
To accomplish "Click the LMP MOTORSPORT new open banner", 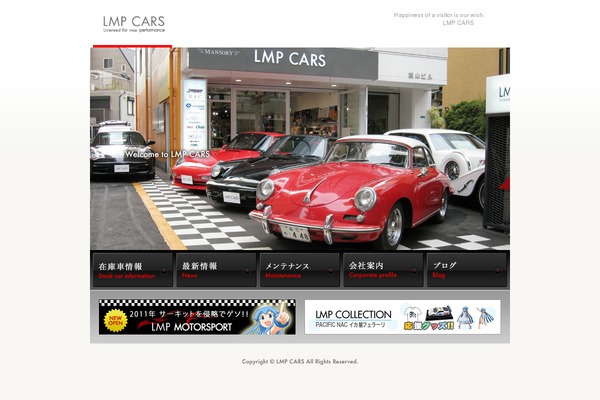I will [x=197, y=317].
